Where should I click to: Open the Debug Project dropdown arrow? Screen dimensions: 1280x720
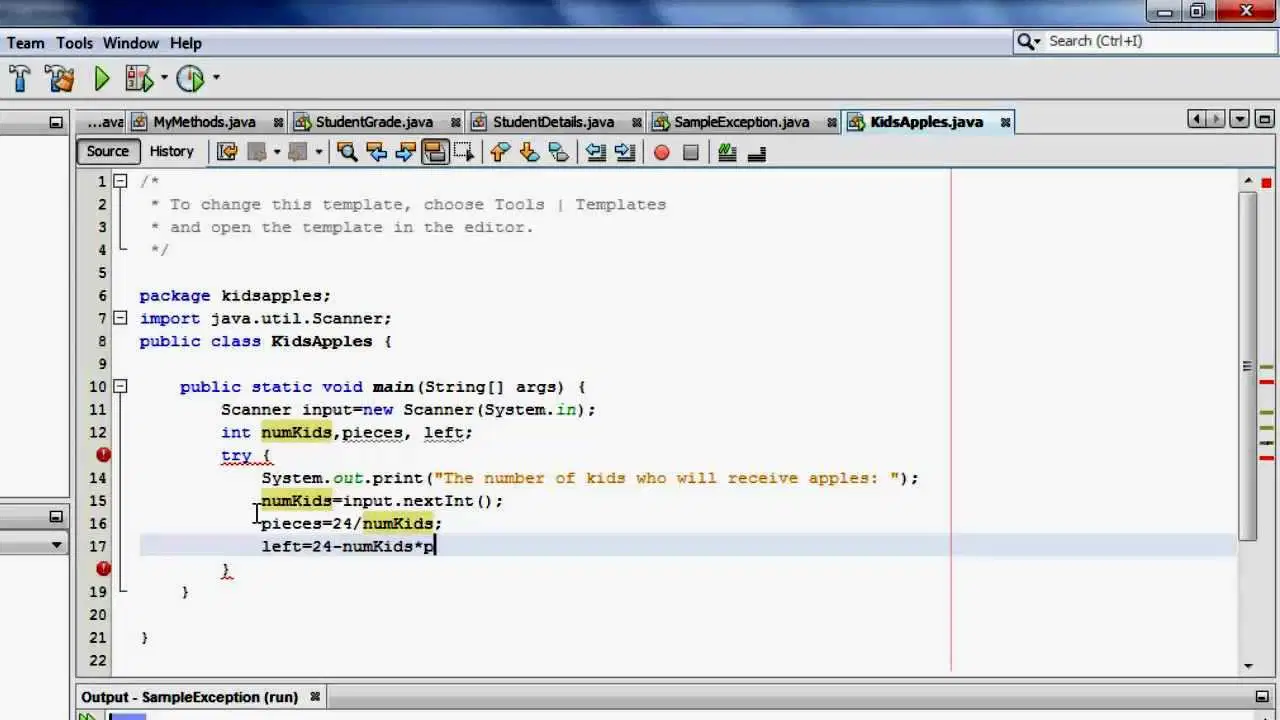(x=164, y=78)
